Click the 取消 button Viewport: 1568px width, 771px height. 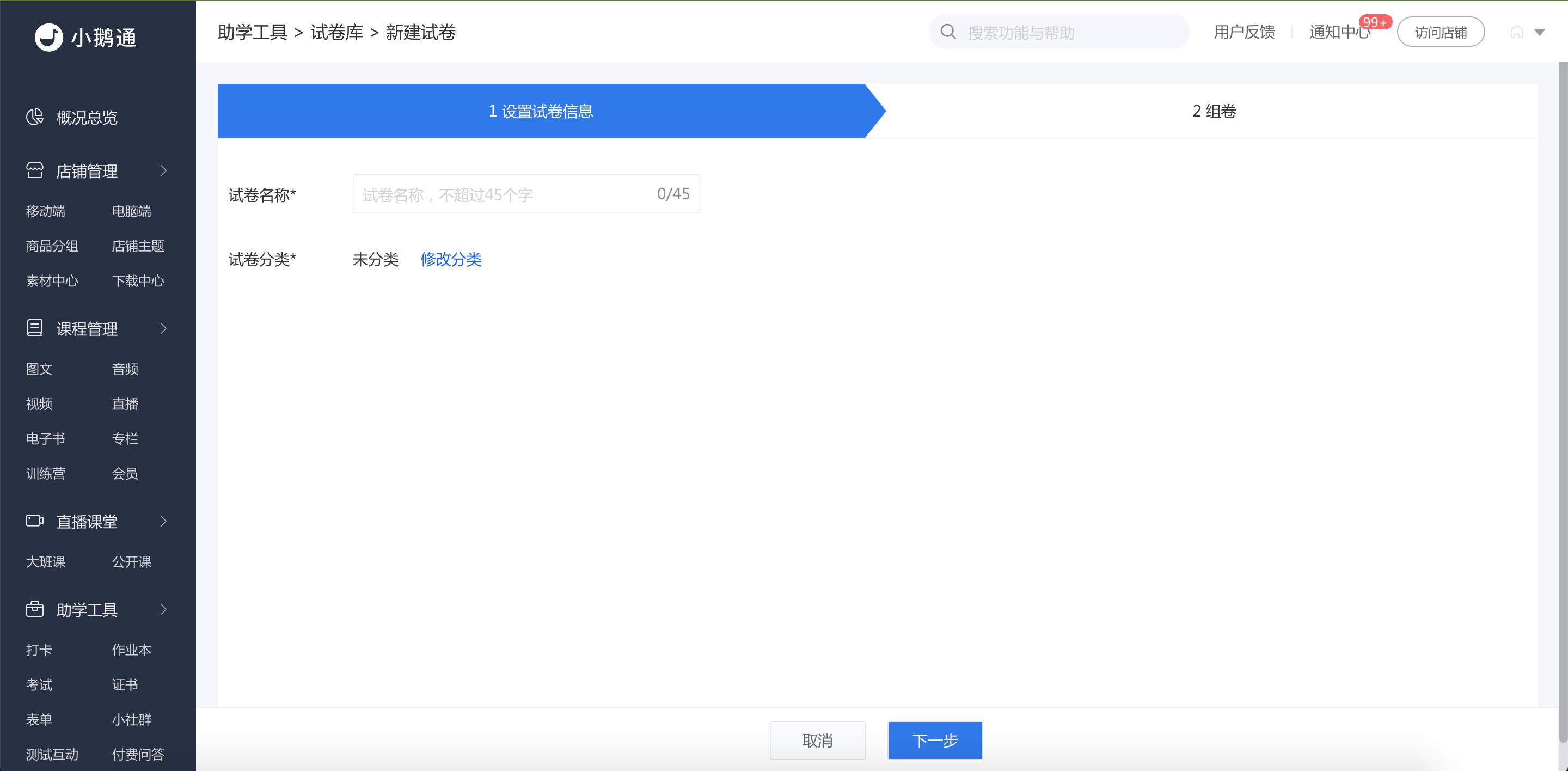click(817, 740)
